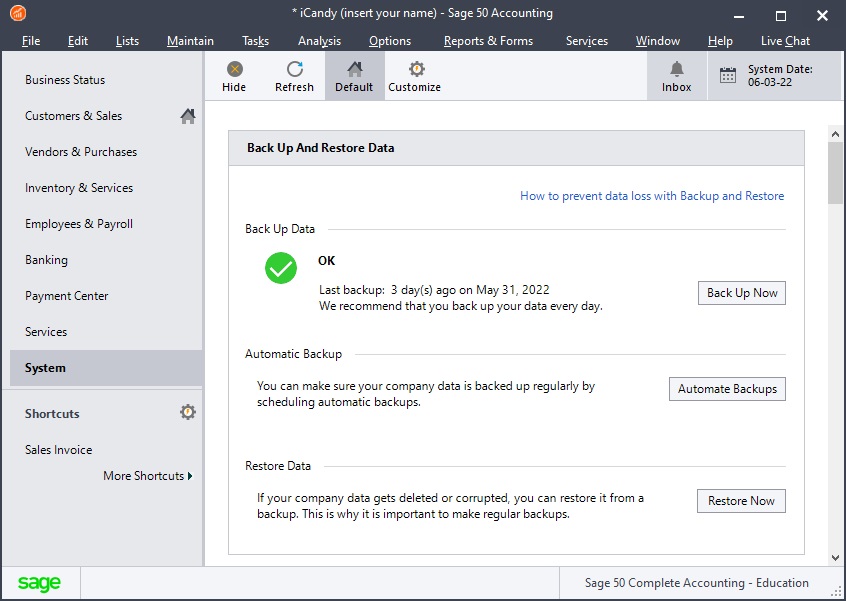Click the Sage 50 app logo icon
The height and width of the screenshot is (601, 846).
point(18,13)
